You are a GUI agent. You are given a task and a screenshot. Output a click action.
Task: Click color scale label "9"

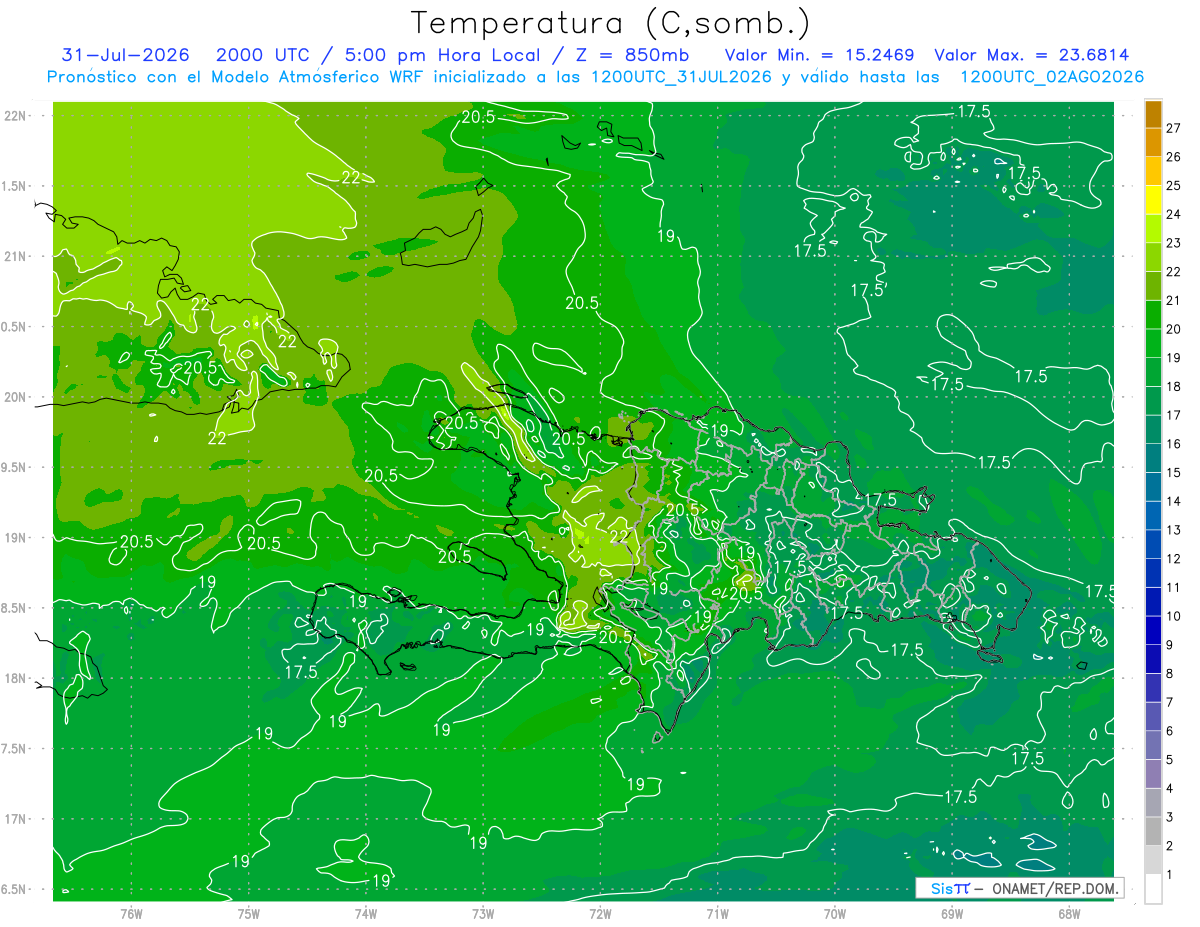click(x=1170, y=645)
